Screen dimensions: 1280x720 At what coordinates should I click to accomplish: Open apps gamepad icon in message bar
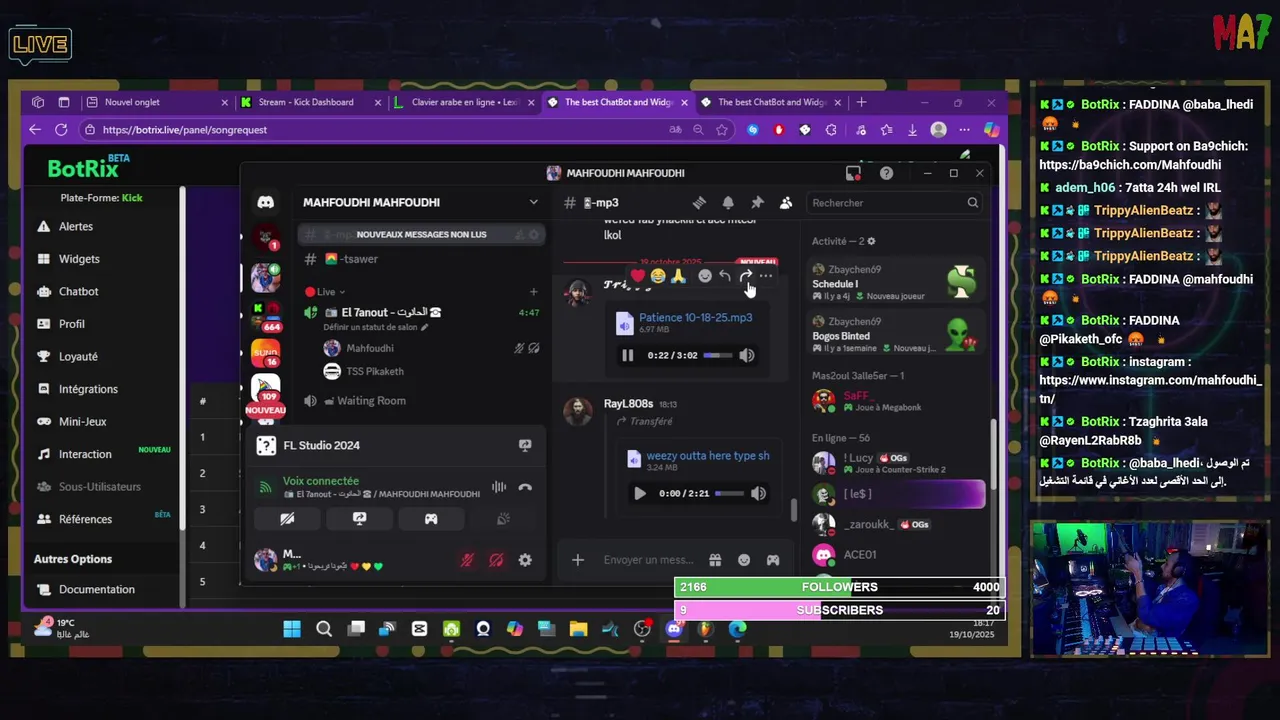pos(773,560)
